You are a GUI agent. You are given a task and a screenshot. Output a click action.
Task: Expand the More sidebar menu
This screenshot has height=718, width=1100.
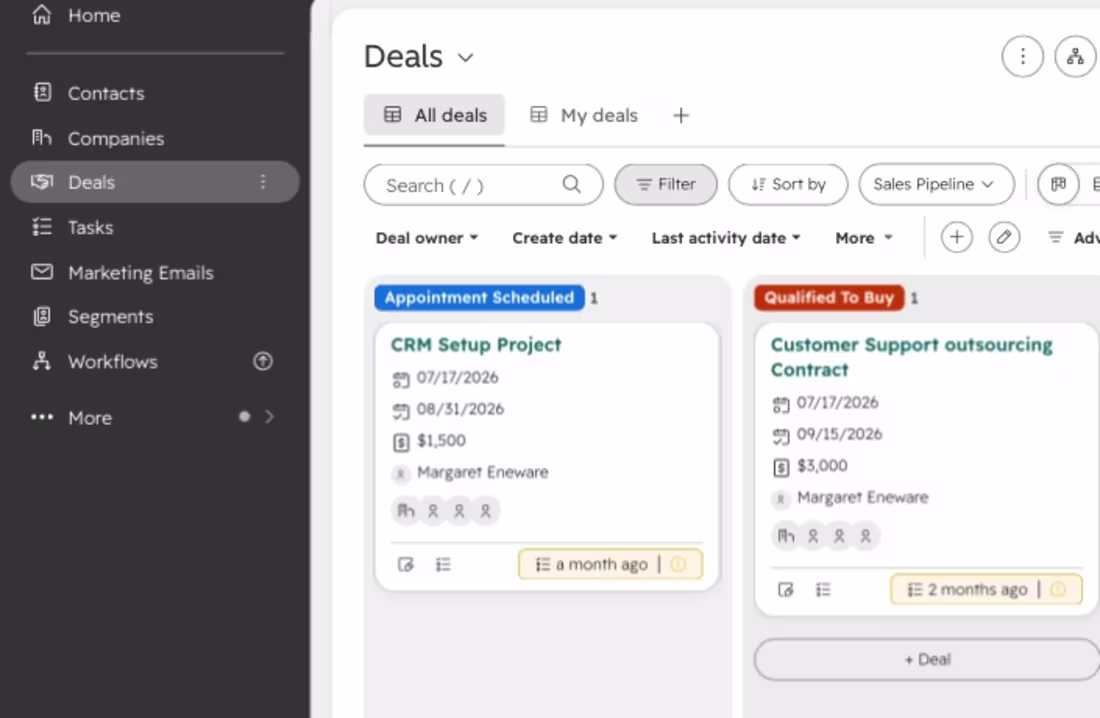point(152,418)
